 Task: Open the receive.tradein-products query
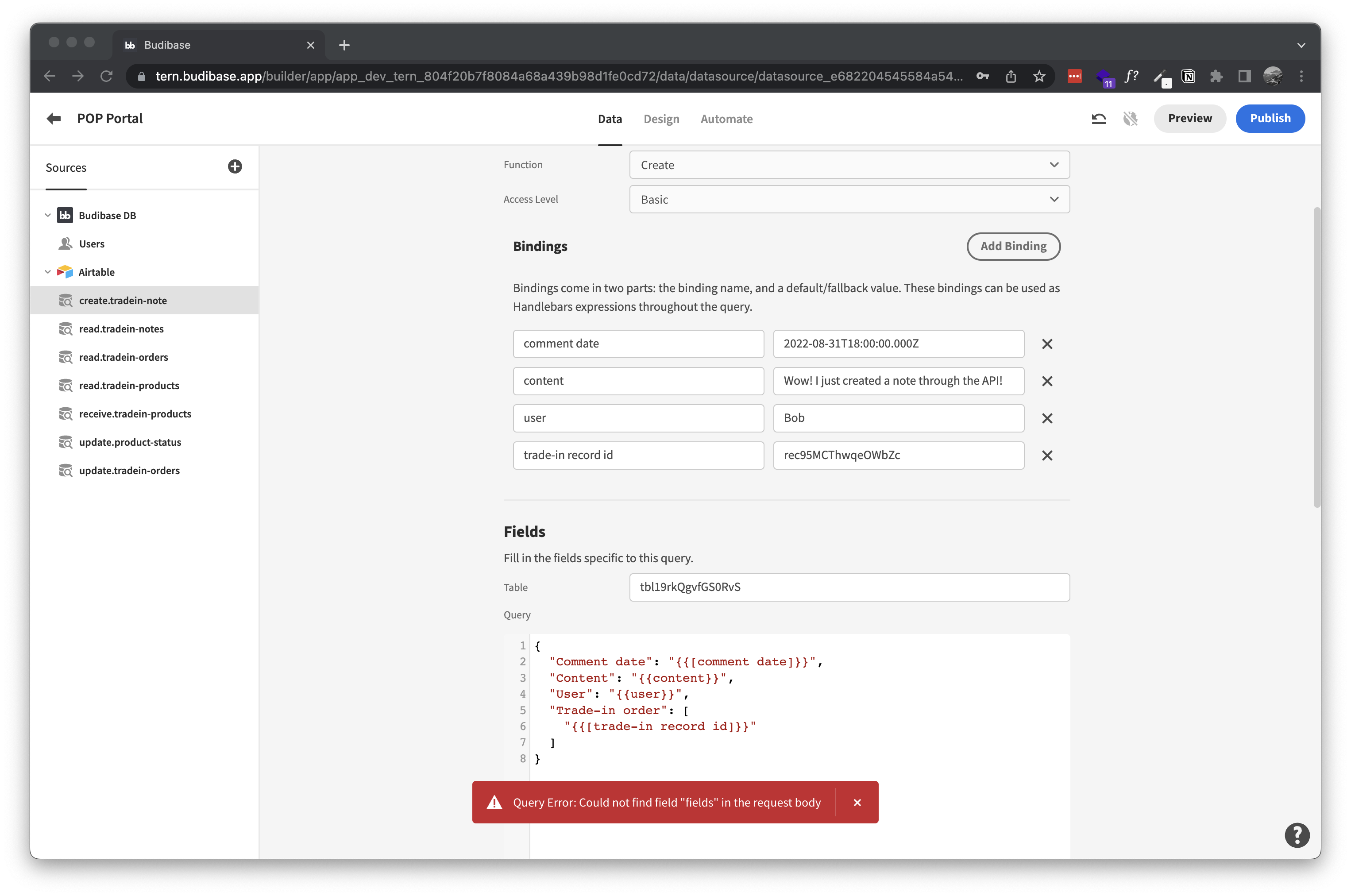[x=135, y=414]
